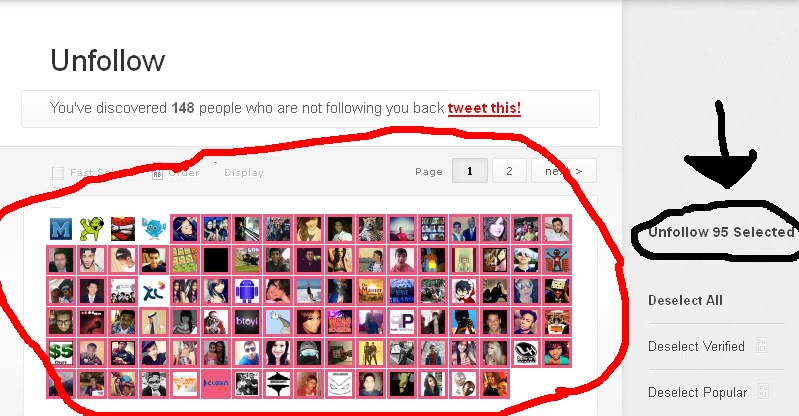Select the blue M logo avatar

click(61, 229)
